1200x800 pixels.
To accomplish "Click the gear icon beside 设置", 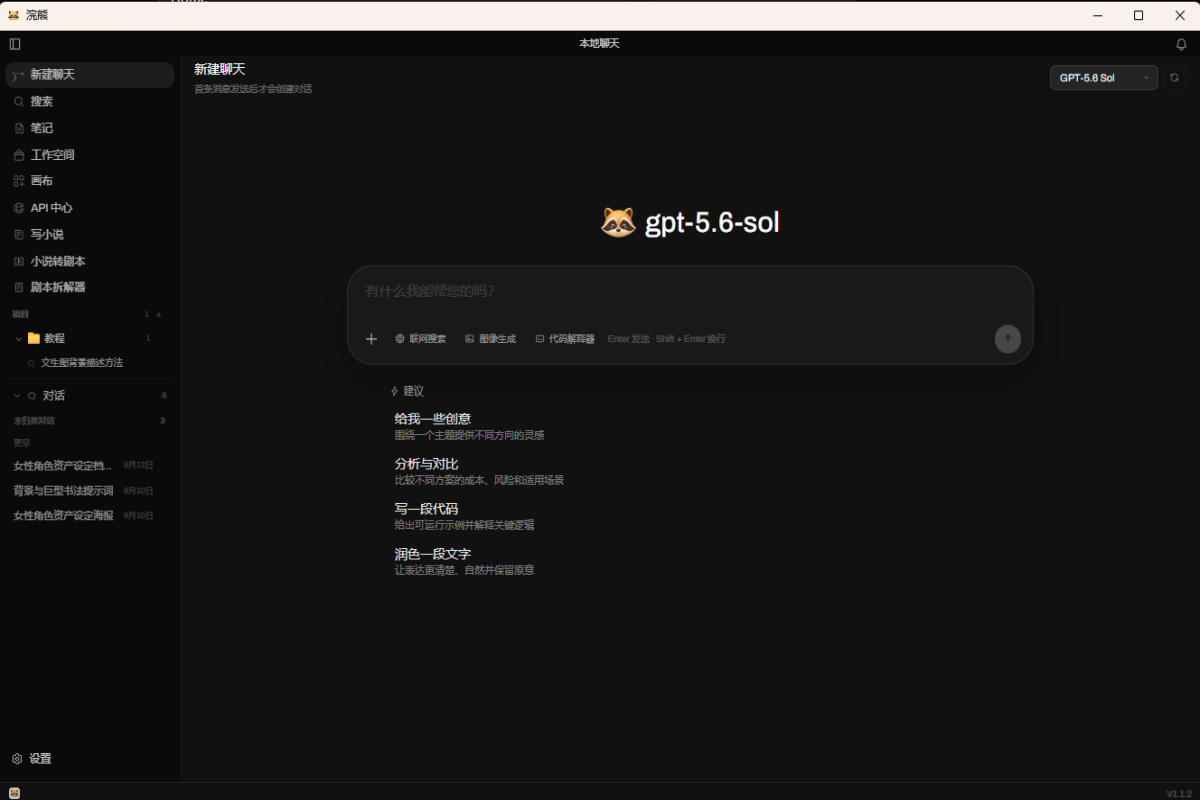I will pyautogui.click(x=17, y=759).
